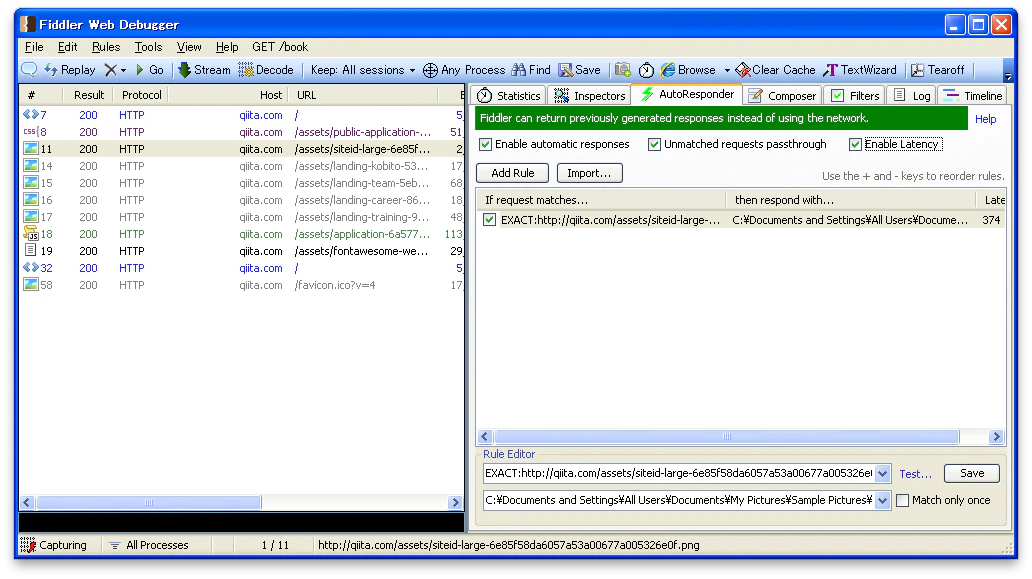Screen dimensions: 1032x579
Task: Switch to the Filters tab
Action: (x=855, y=95)
